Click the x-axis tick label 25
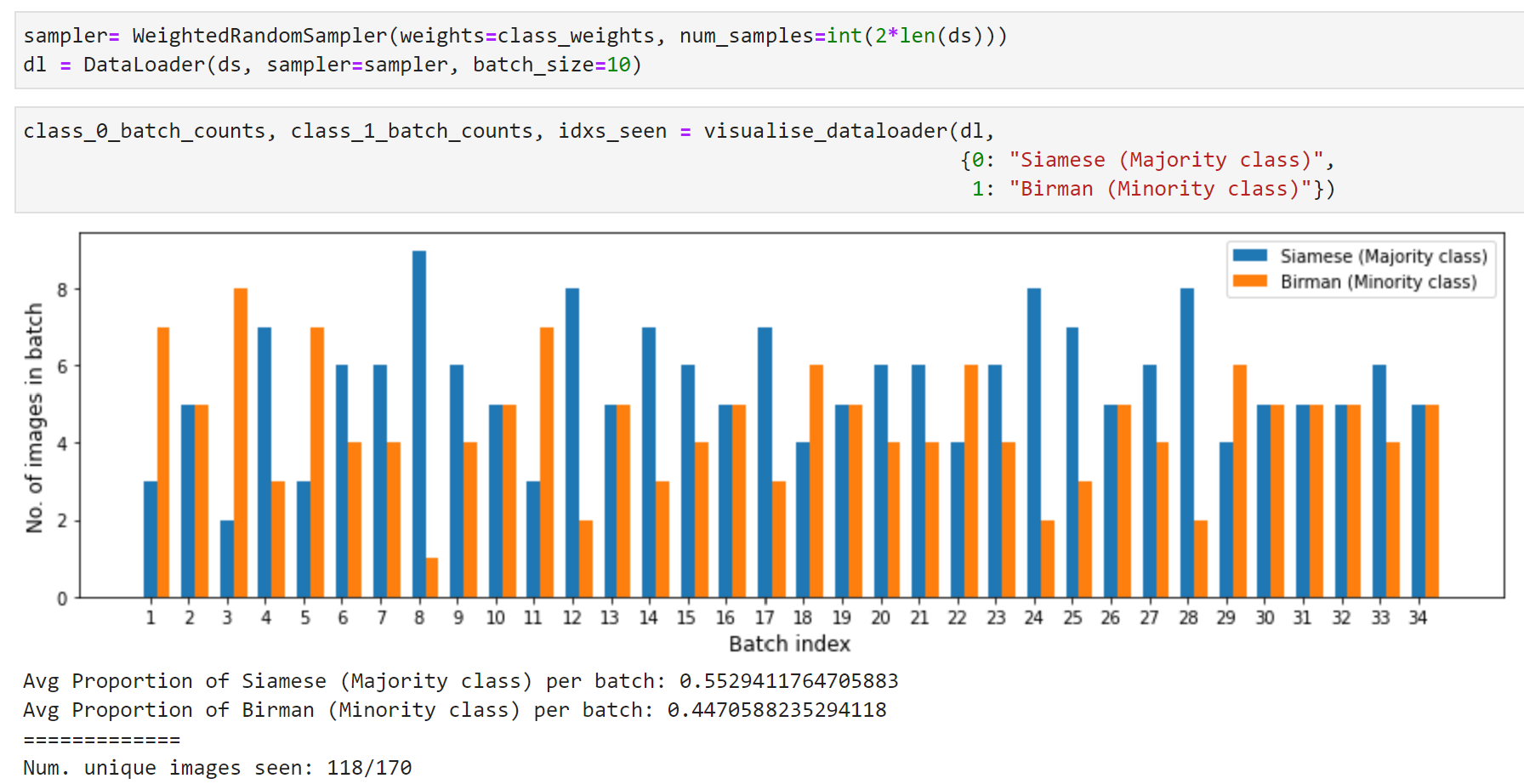The width and height of the screenshot is (1524, 784). click(x=1072, y=618)
